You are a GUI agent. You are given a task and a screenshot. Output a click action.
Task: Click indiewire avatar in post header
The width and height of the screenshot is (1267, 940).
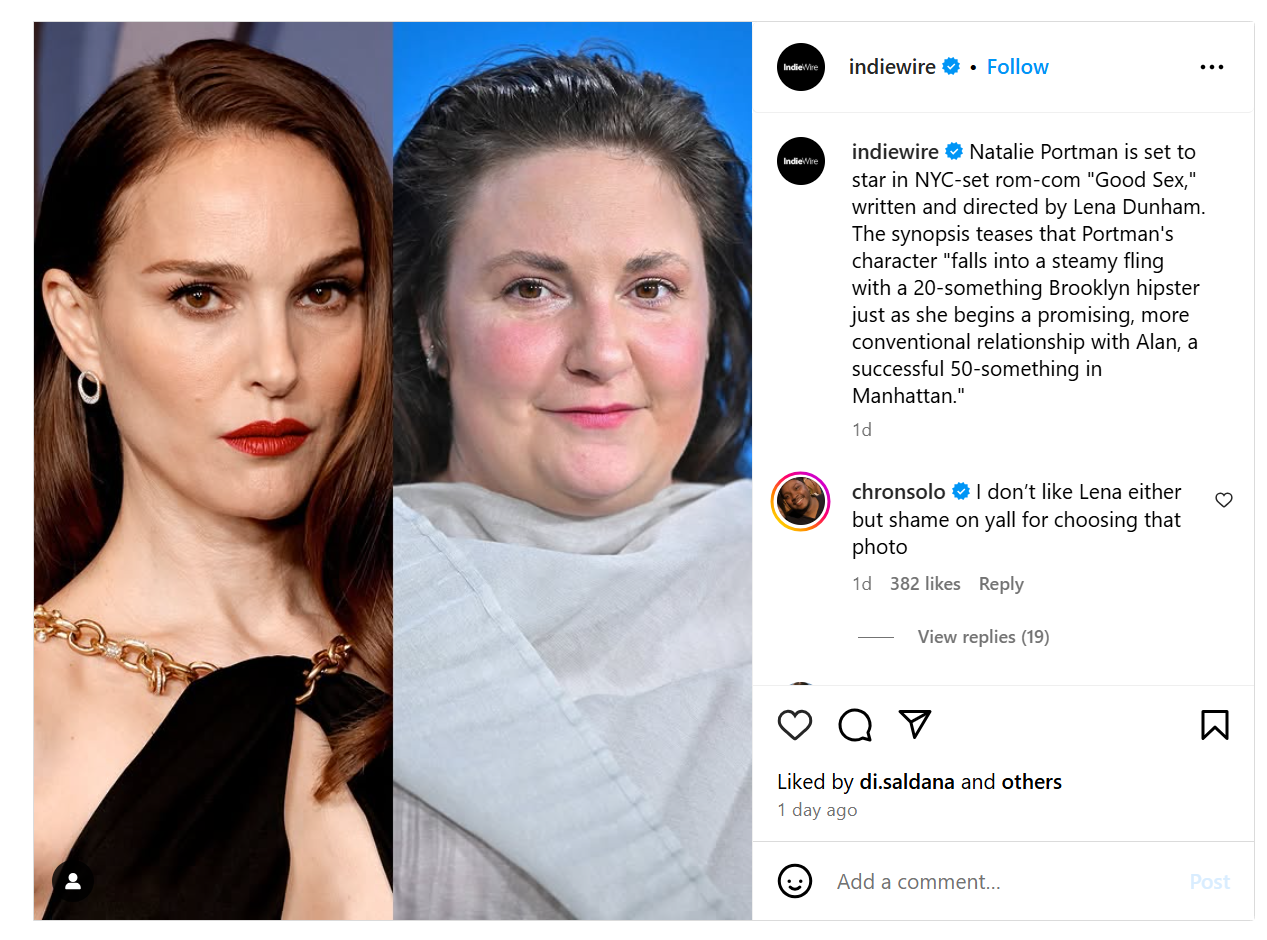point(801,67)
